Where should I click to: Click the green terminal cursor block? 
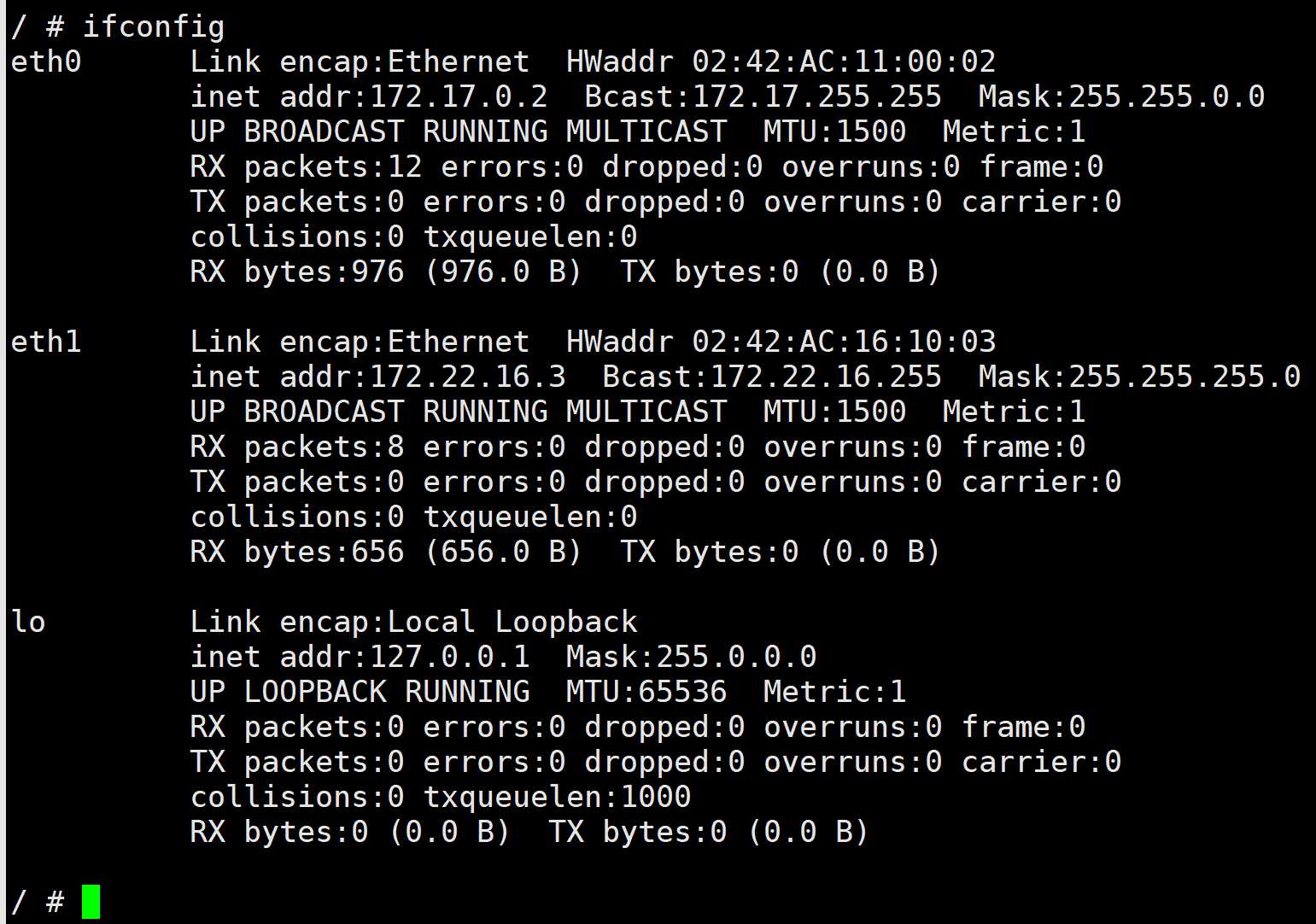pos(91,902)
